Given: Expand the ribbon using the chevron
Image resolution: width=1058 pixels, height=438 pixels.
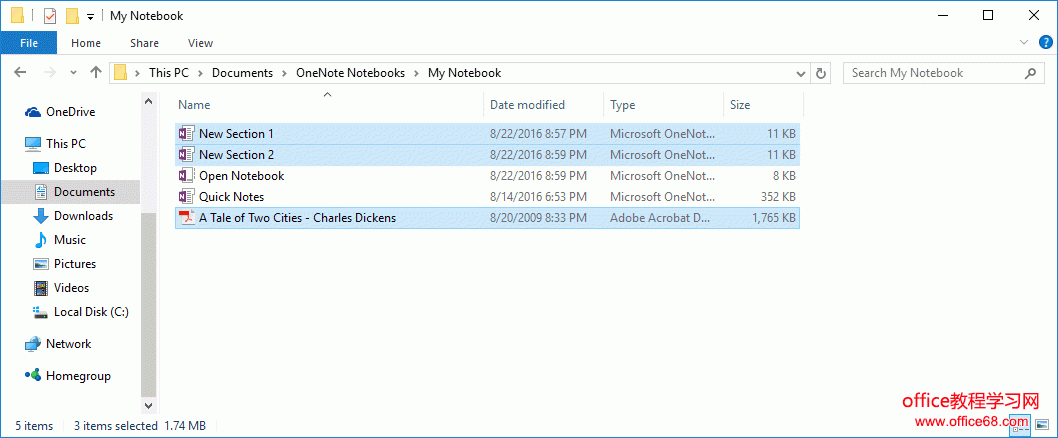Looking at the screenshot, I should pos(1024,43).
